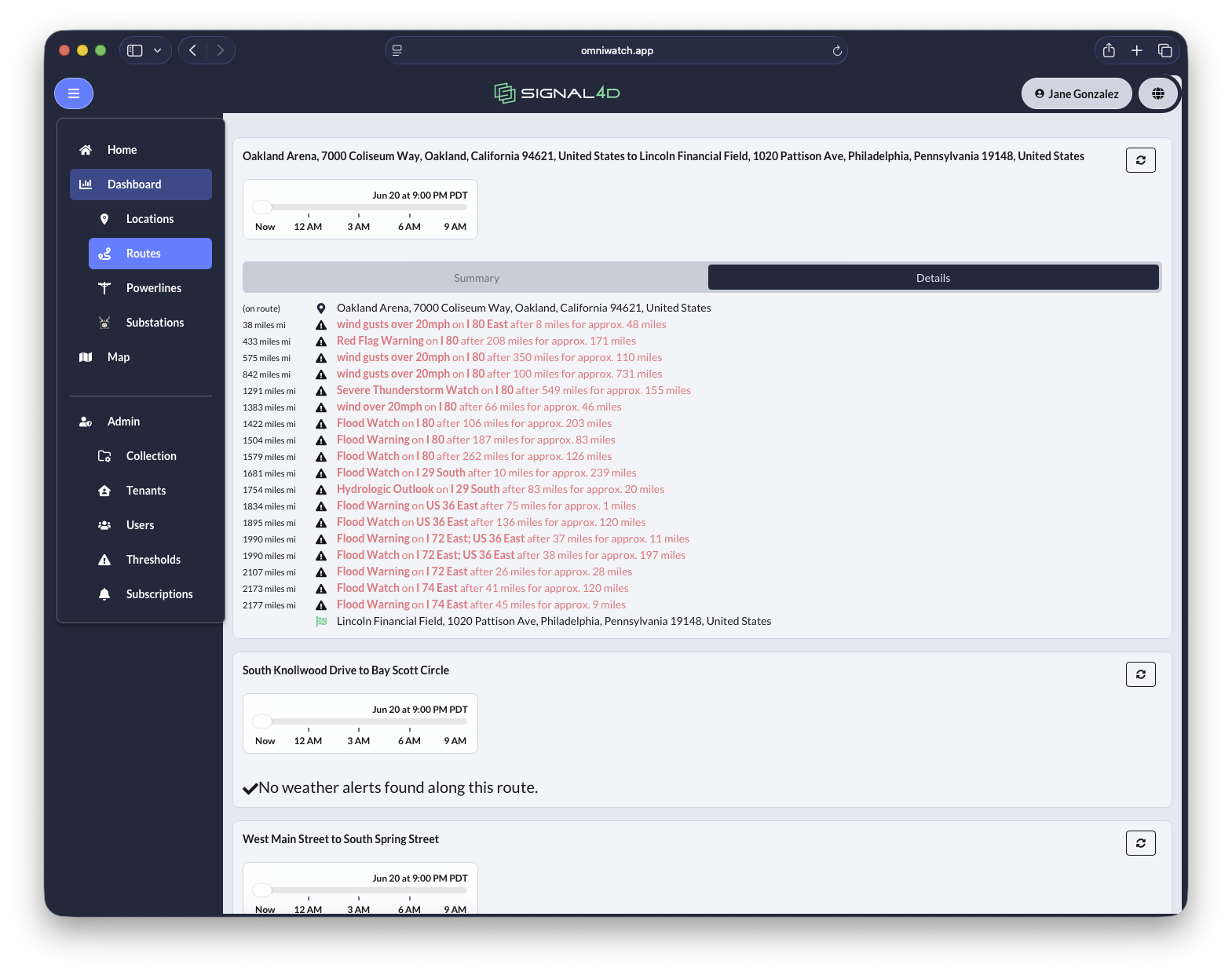Show the Safari tab overview
Image resolution: width=1232 pixels, height=975 pixels.
tap(1164, 50)
